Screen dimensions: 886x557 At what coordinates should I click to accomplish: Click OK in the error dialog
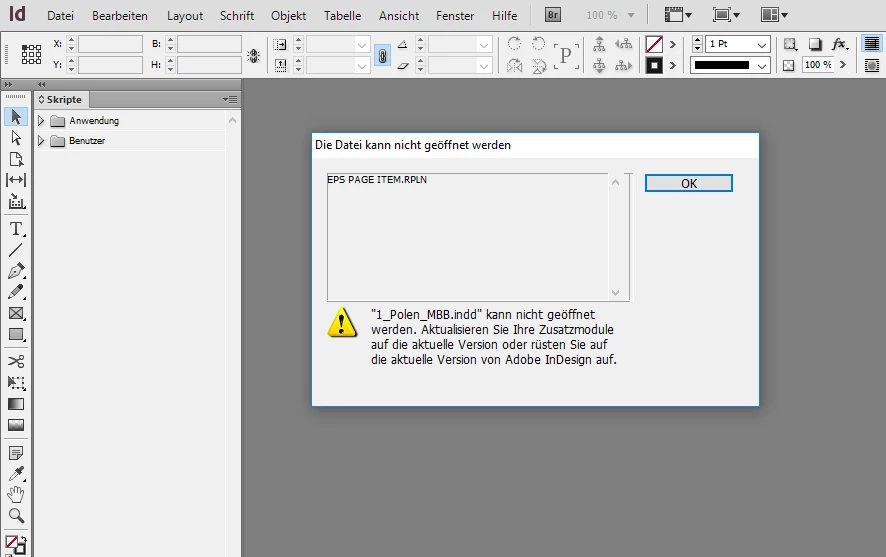pyautogui.click(x=689, y=183)
